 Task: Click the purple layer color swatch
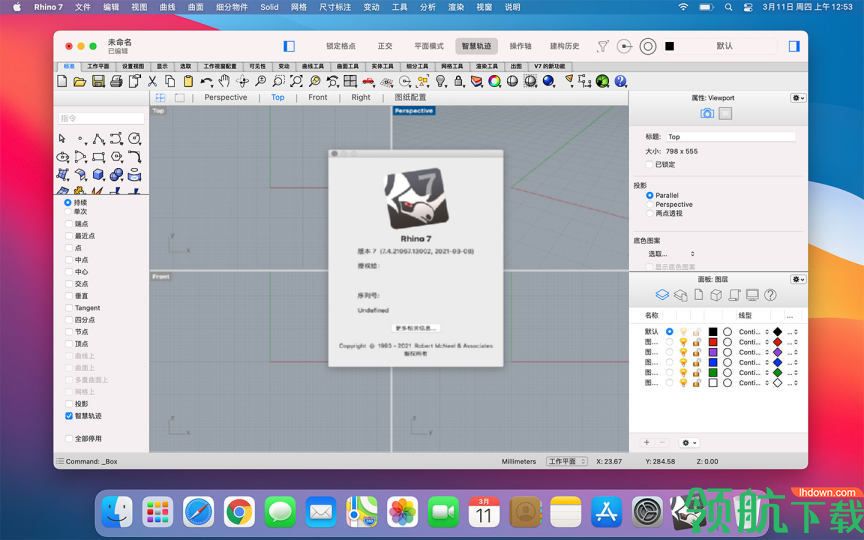(x=713, y=352)
